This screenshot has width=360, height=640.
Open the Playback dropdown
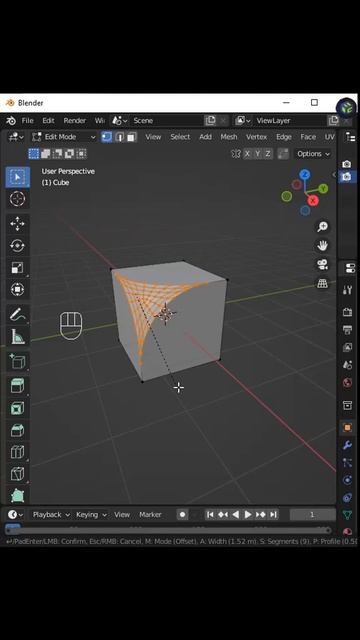point(51,515)
